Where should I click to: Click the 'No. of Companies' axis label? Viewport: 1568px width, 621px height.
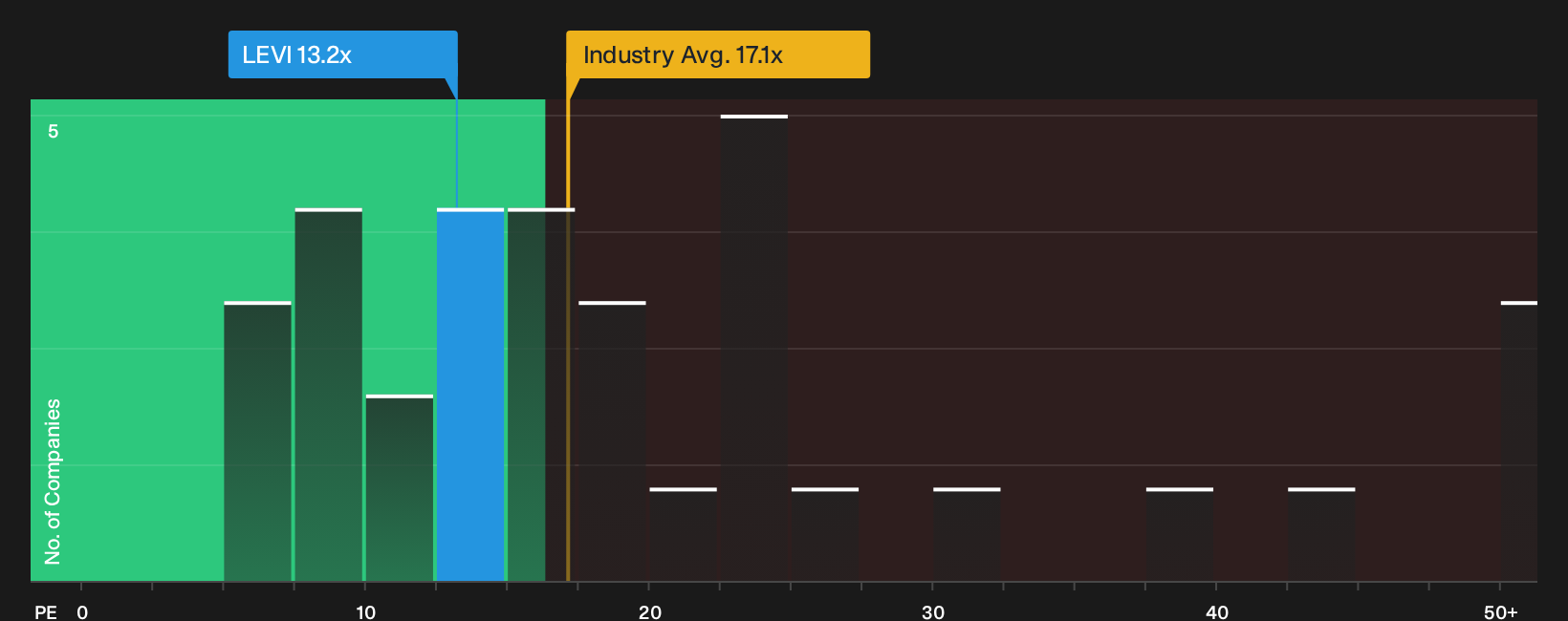pos(53,482)
